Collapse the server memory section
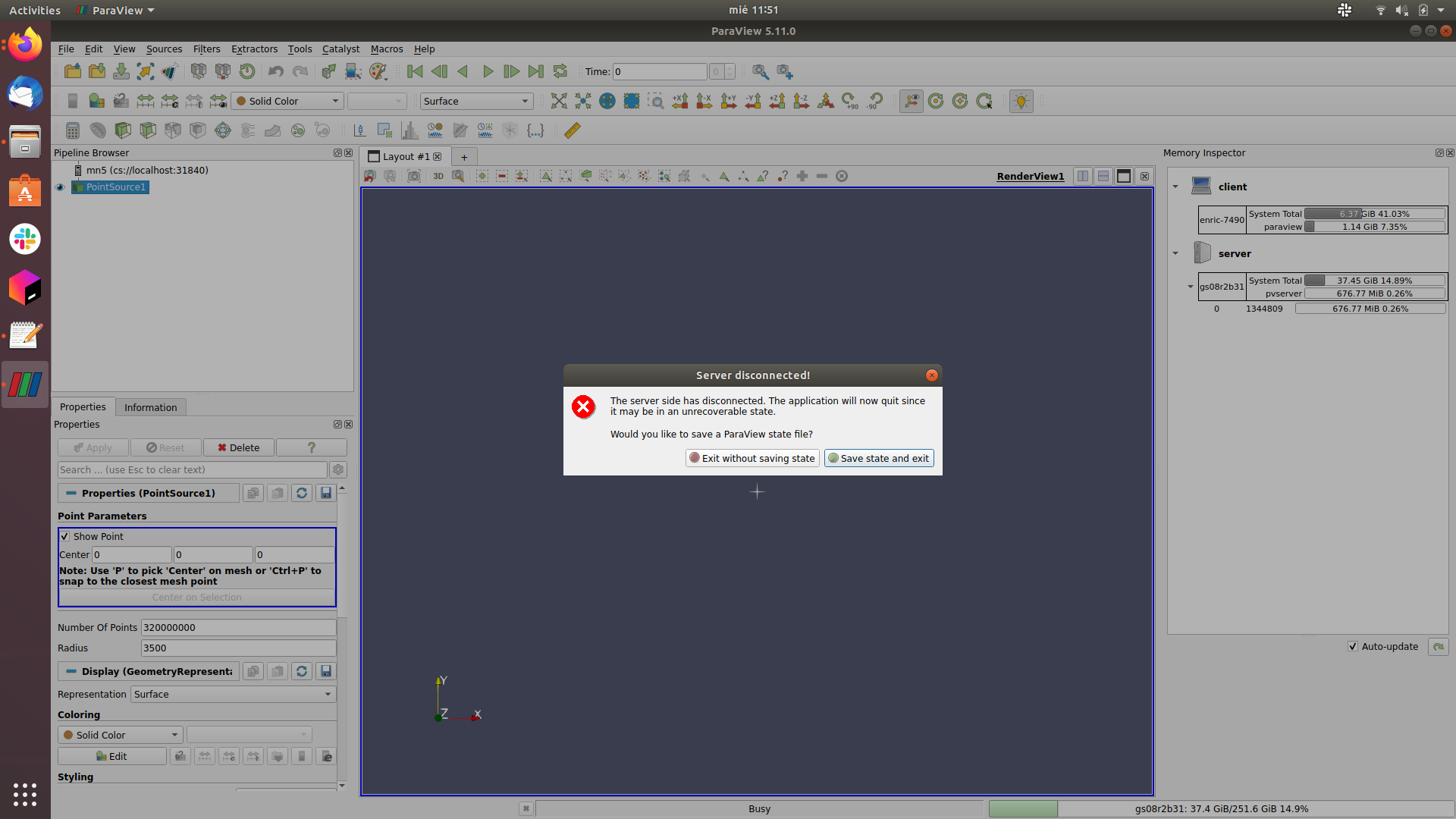 coord(1175,253)
